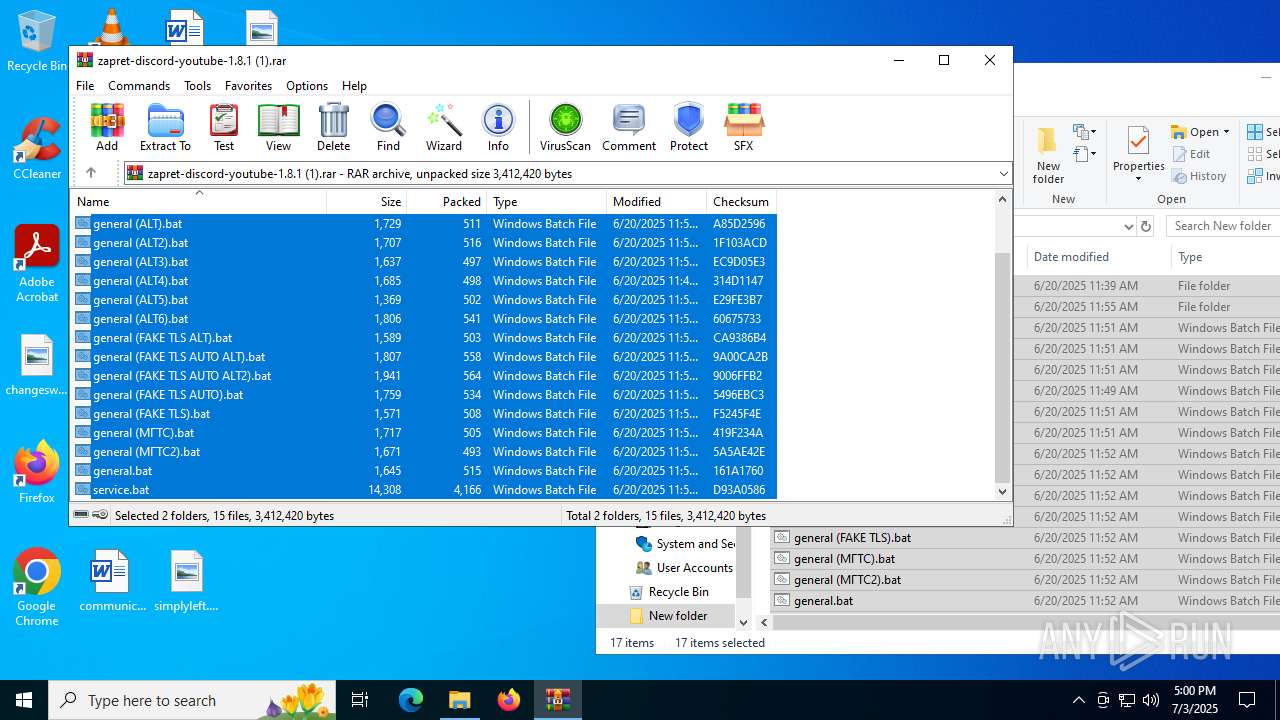Image resolution: width=1280 pixels, height=720 pixels.
Task: Expand the Open dropdown arrow in Explorer
Action: point(1227,132)
